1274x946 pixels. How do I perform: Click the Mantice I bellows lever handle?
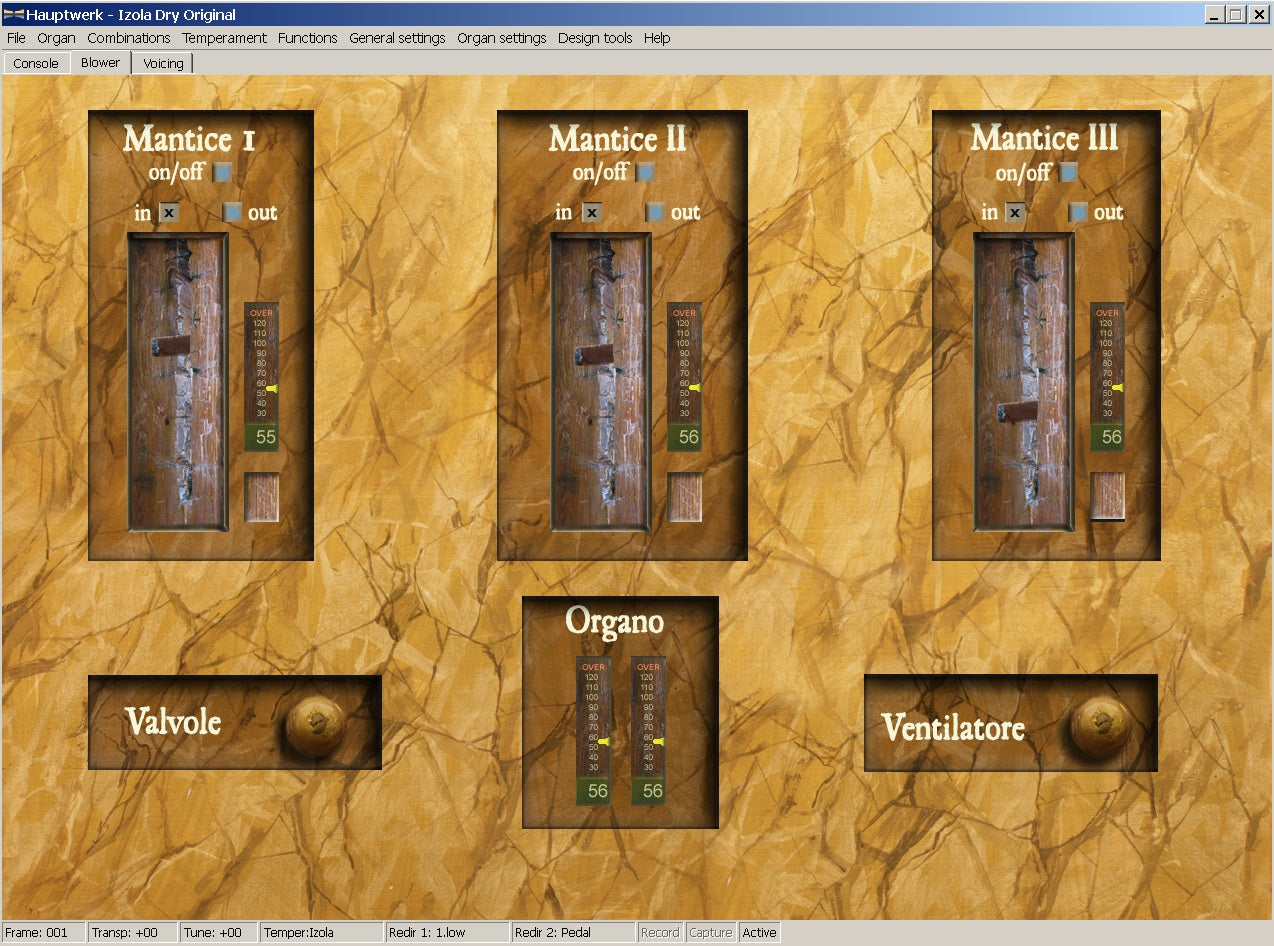(x=170, y=345)
